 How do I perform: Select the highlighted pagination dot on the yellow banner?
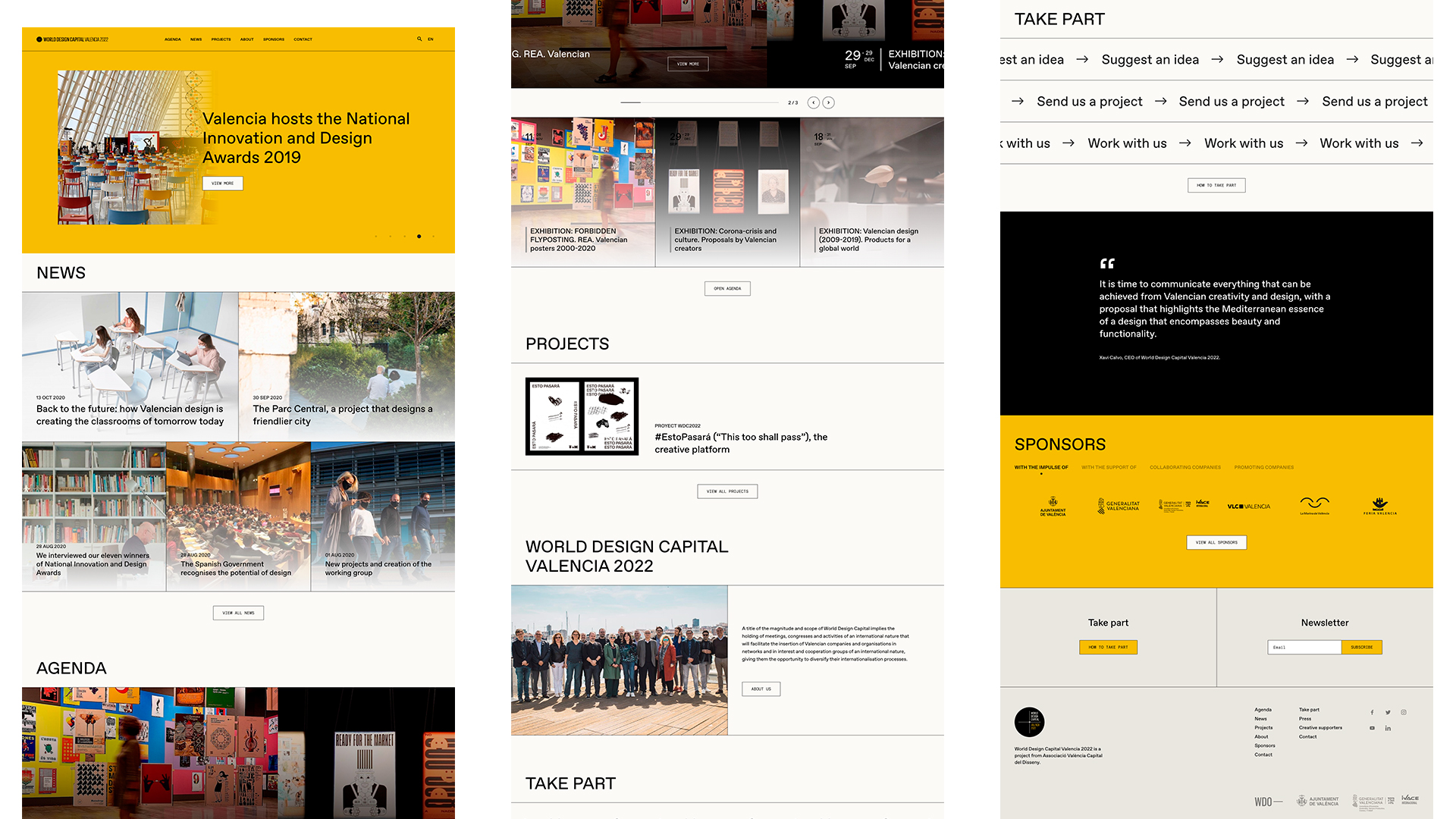[419, 236]
